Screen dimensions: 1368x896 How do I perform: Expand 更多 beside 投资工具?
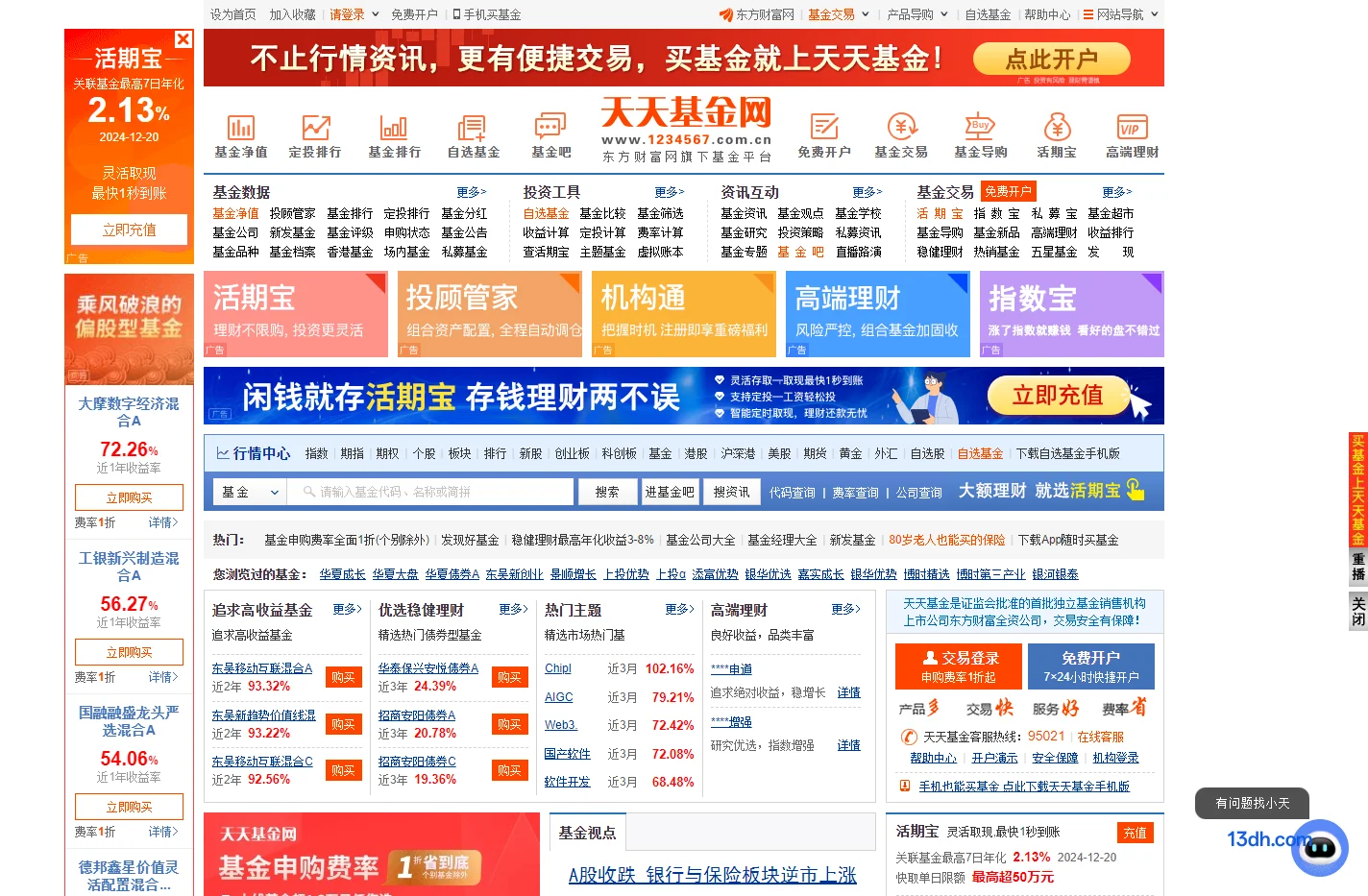tap(670, 192)
